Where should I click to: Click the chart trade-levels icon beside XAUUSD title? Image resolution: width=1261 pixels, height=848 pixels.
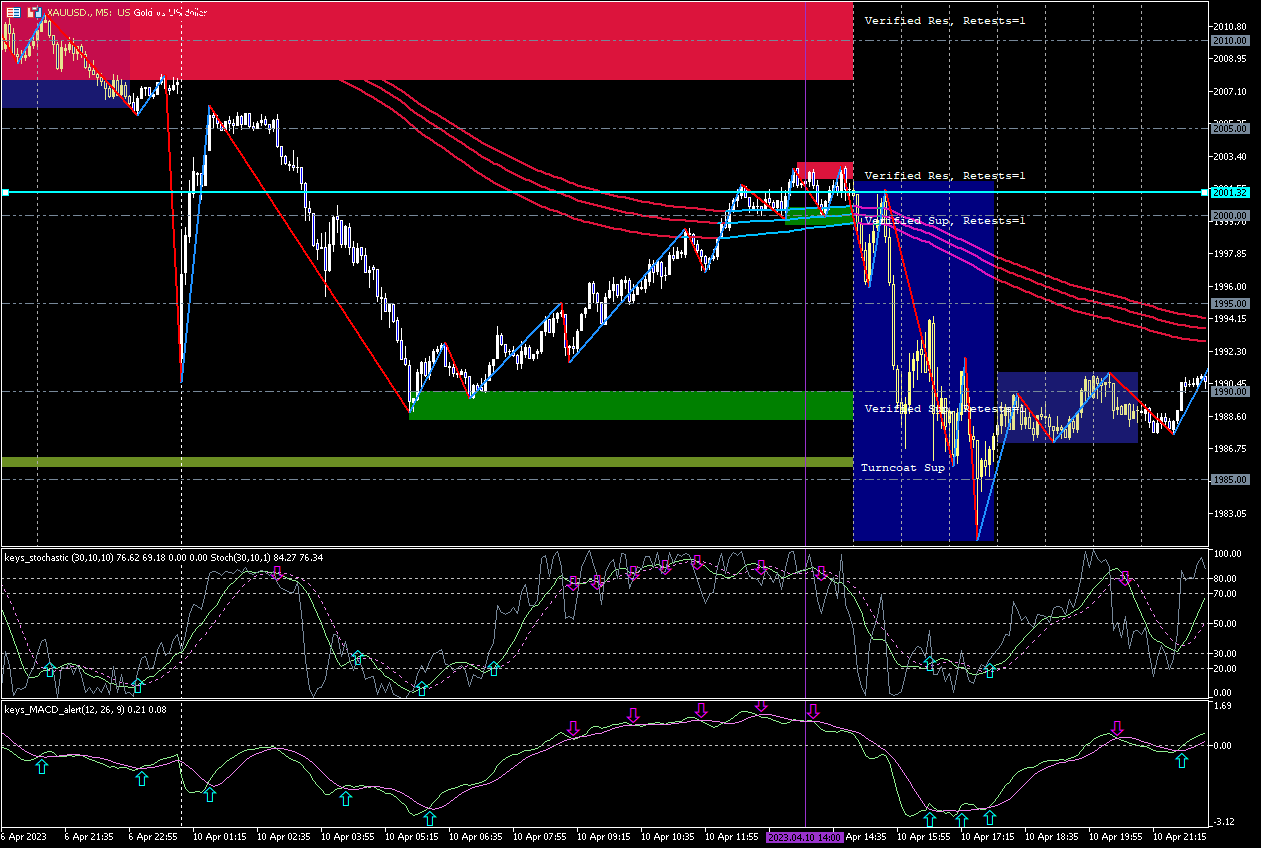(34, 12)
